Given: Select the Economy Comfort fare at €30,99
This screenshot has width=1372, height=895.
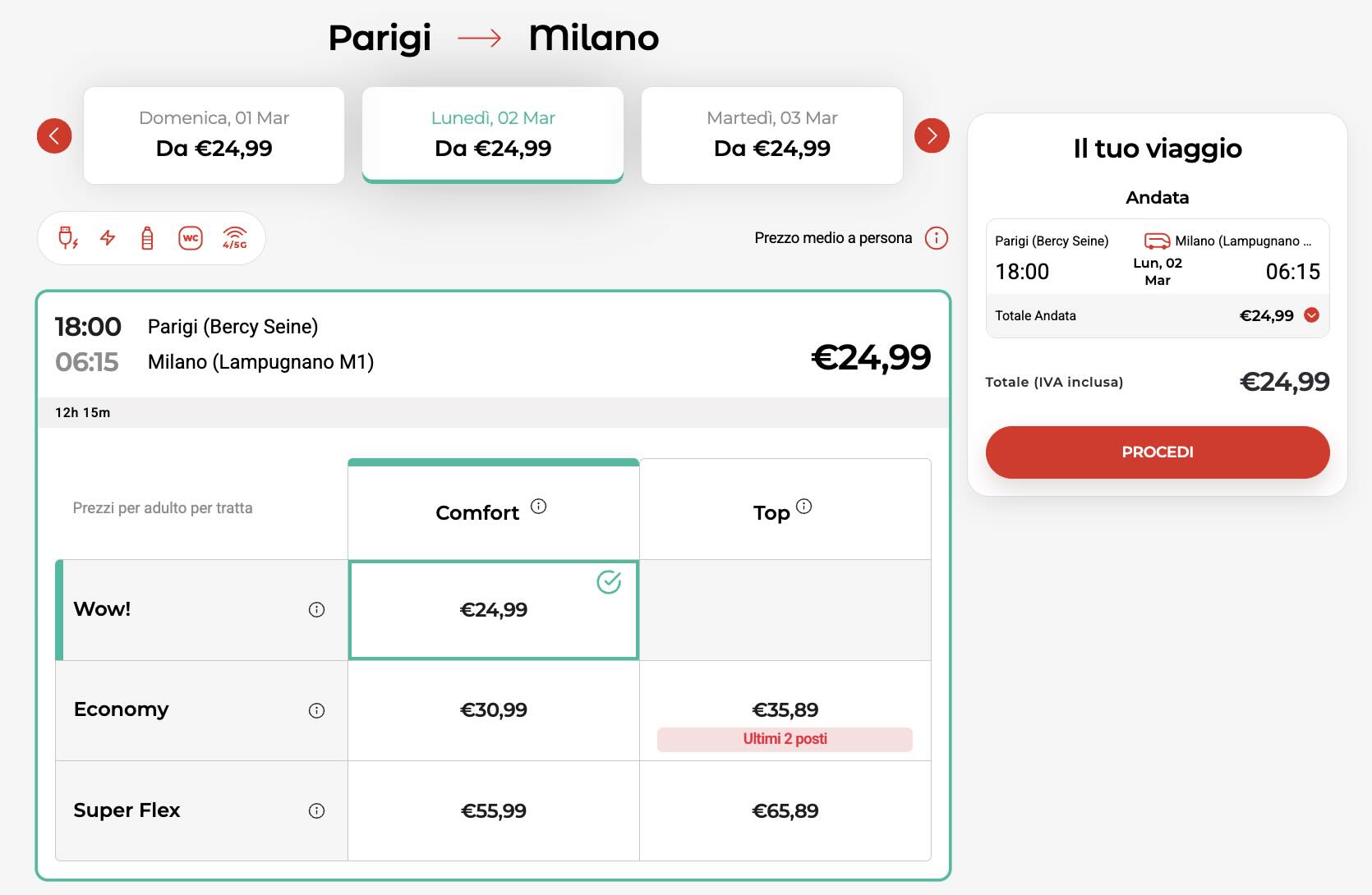Looking at the screenshot, I should (x=493, y=710).
